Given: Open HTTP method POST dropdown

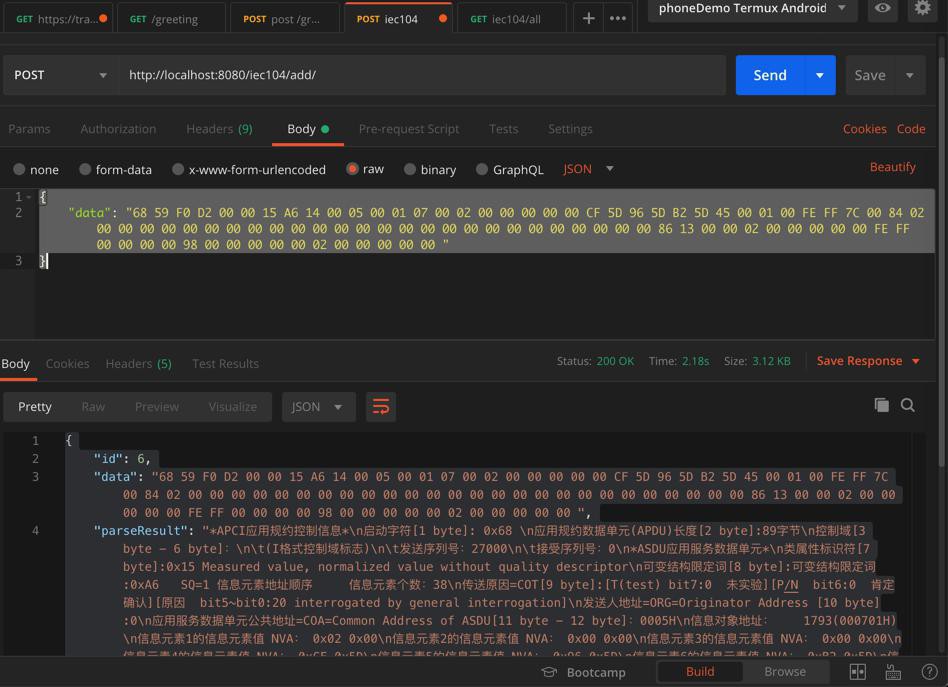Looking at the screenshot, I should pos(60,75).
